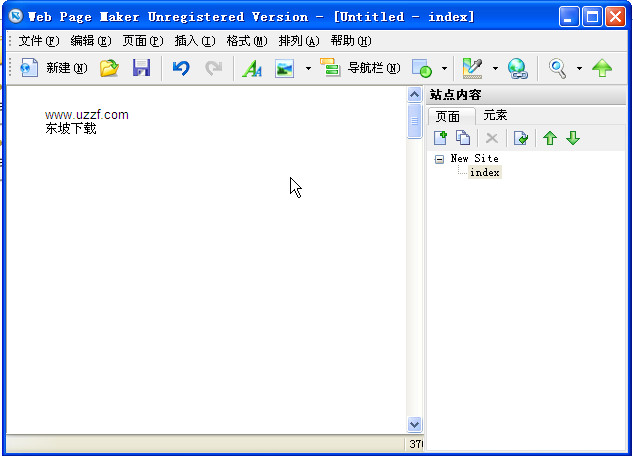Open an existing file with the folder icon
Screen dimensions: 633x456
click(109, 67)
